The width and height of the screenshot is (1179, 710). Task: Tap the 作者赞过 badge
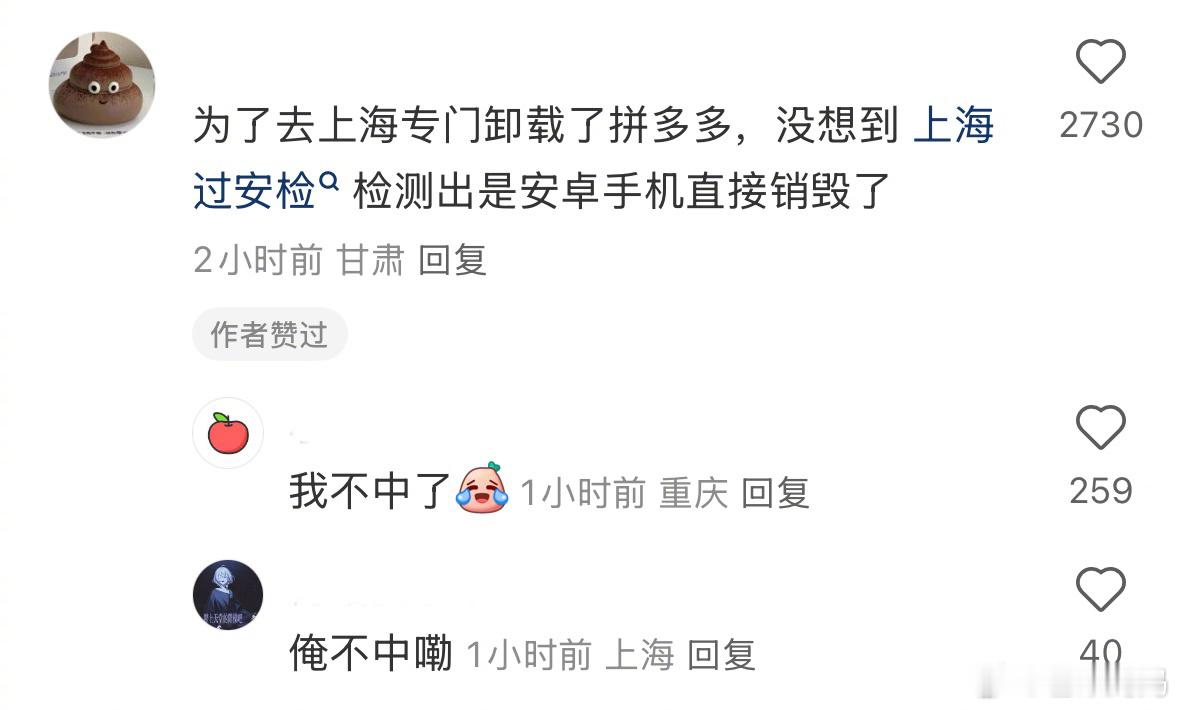click(269, 335)
